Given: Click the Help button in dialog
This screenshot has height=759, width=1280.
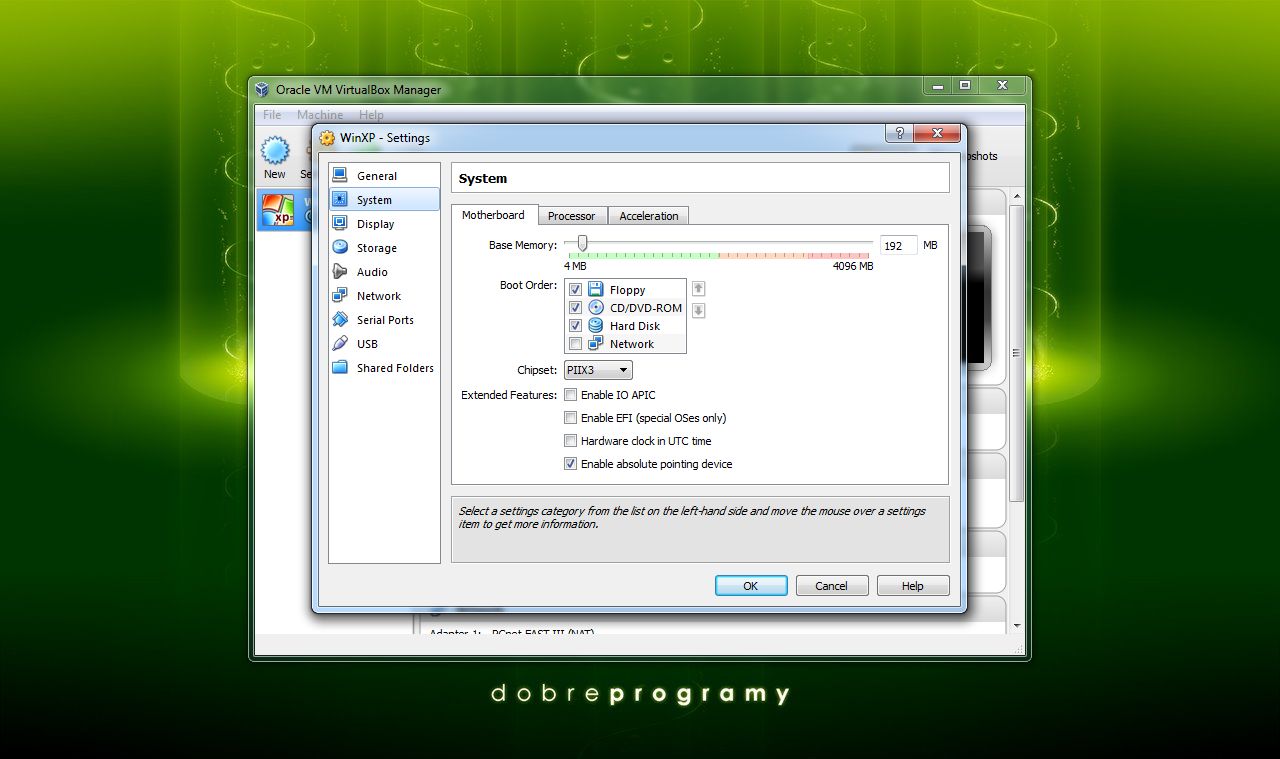Looking at the screenshot, I should coord(912,586).
